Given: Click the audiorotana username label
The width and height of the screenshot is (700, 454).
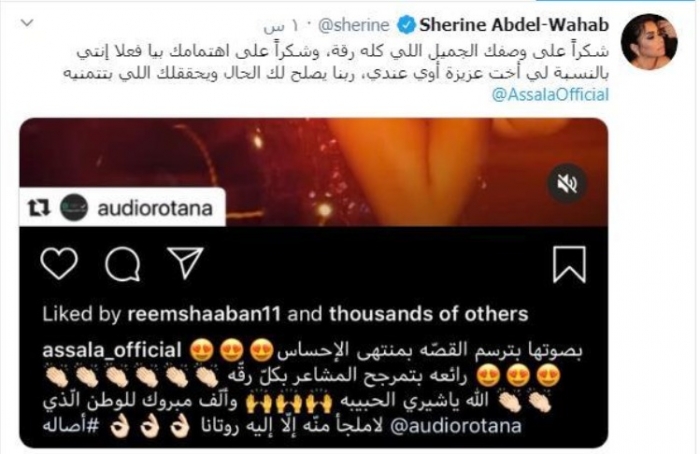Looking at the screenshot, I should click(154, 208).
